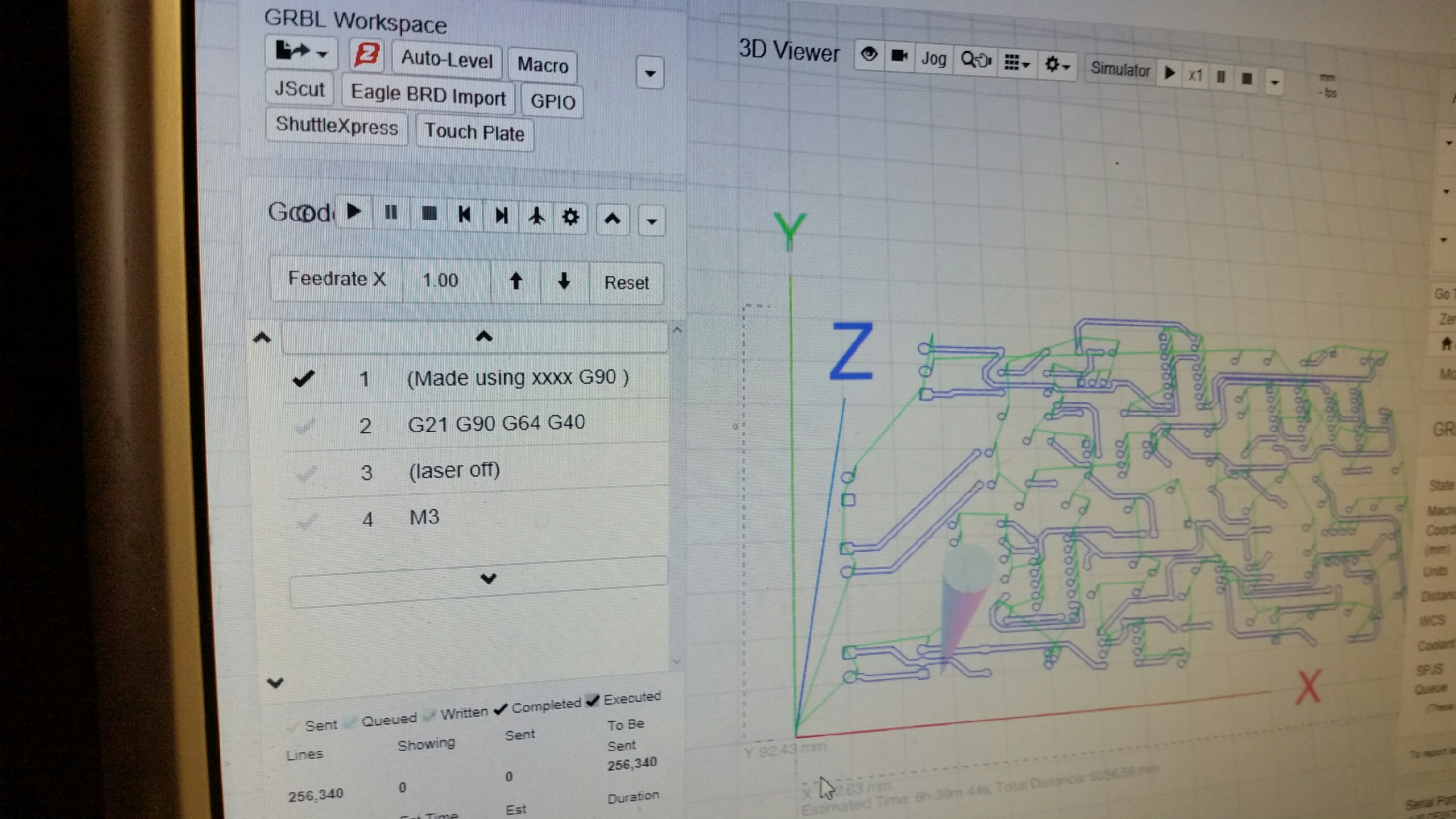
Task: Click the Jog tab in 3D Viewer
Action: coord(933,59)
